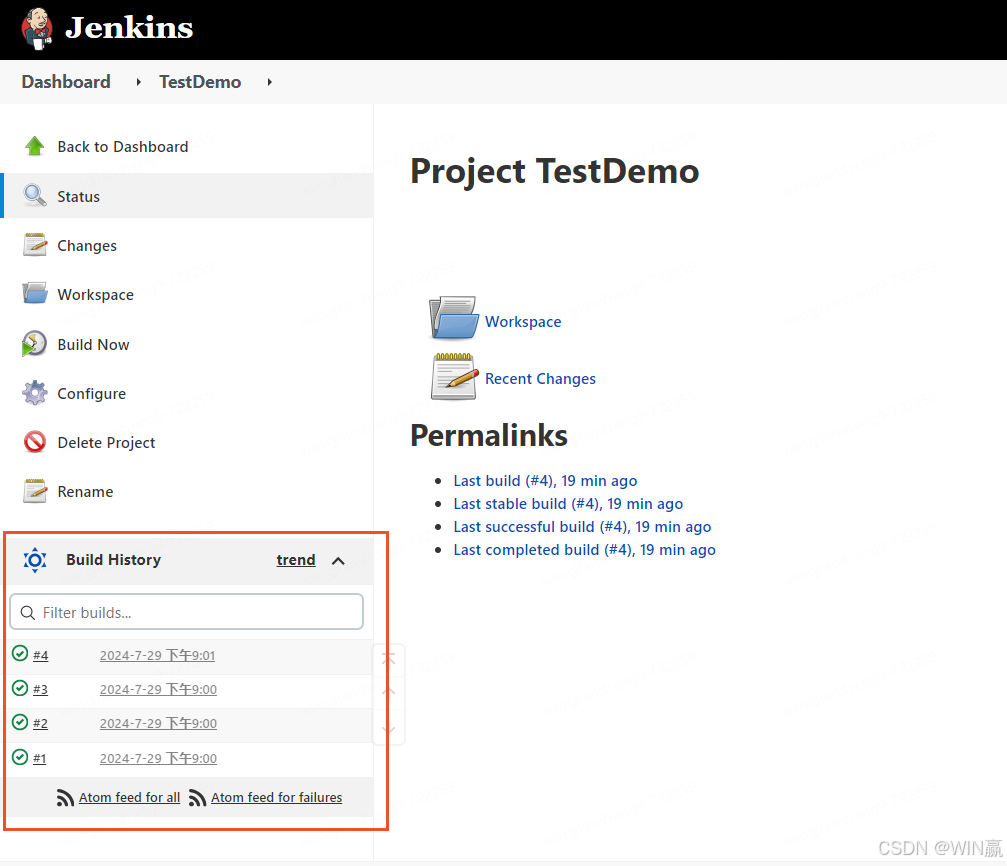Click the search magnifier in Filter builds
Viewport: 1007px width, 866px height.
(28, 612)
